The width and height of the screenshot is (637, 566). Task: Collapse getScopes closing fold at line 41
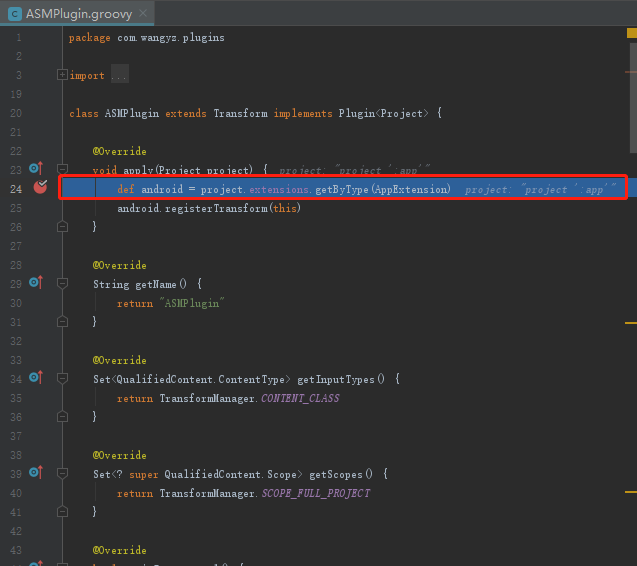click(x=63, y=511)
